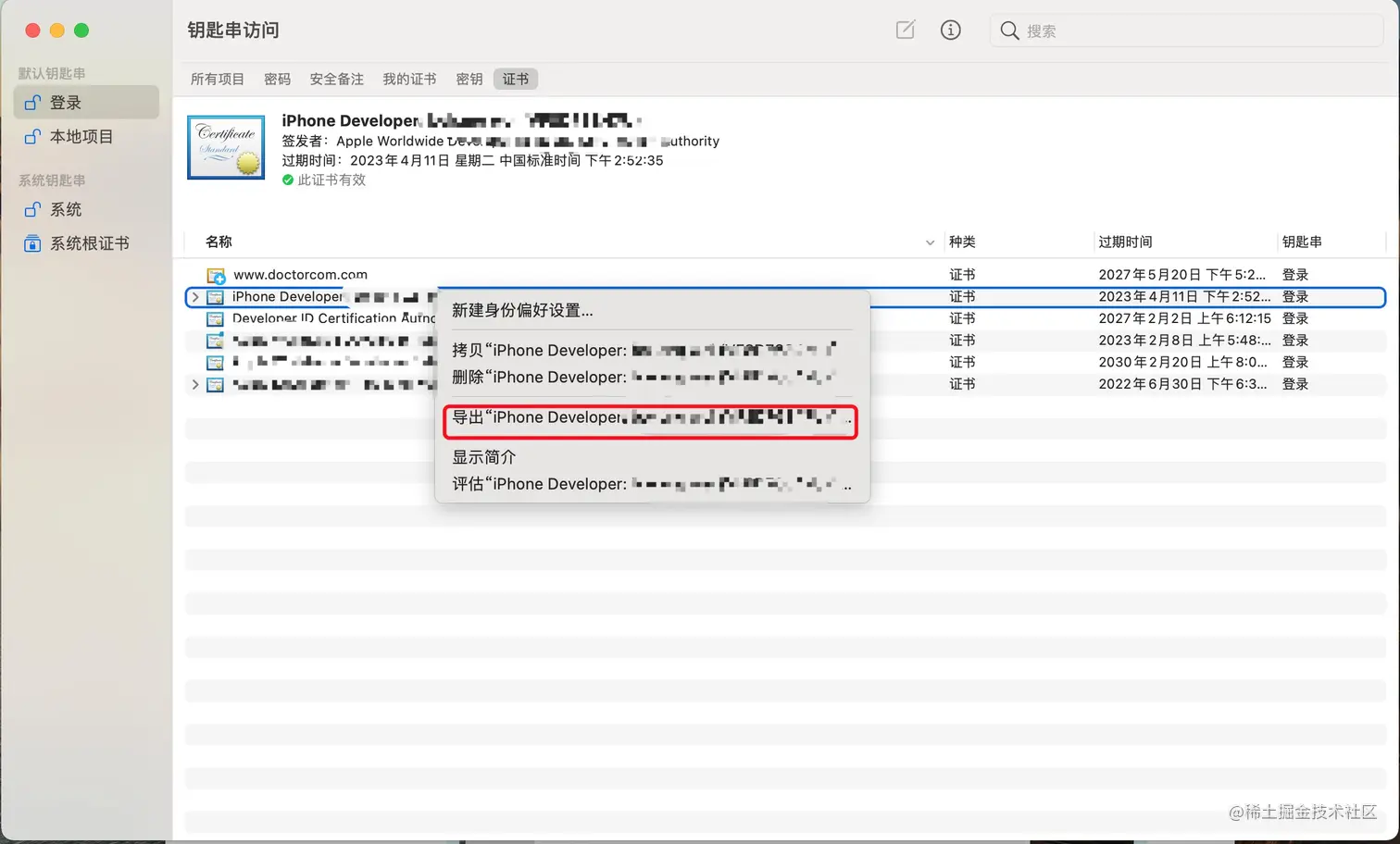Switch to the 密码 tab
1400x844 pixels.
tap(277, 79)
